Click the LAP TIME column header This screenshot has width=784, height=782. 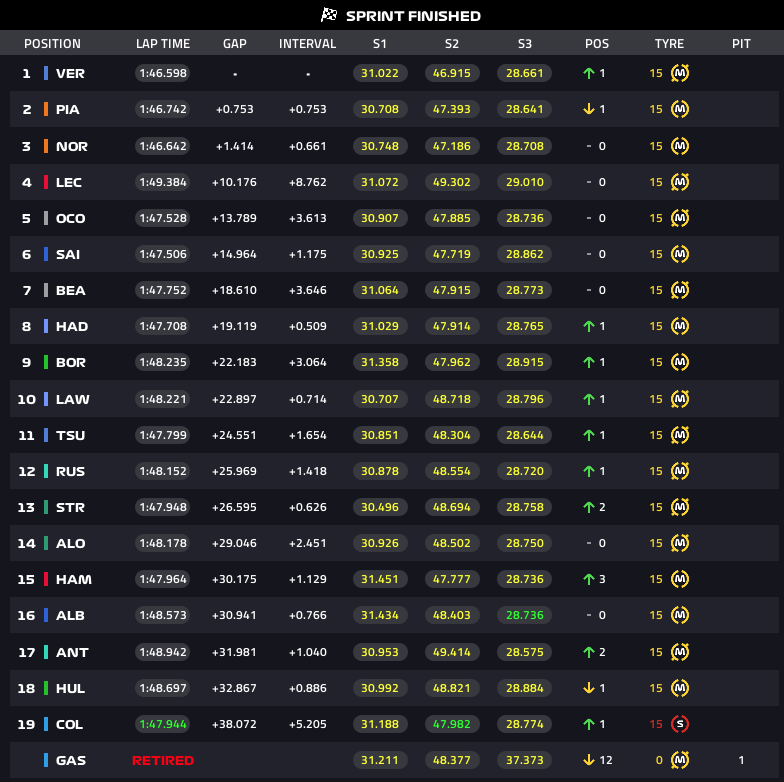(163, 44)
